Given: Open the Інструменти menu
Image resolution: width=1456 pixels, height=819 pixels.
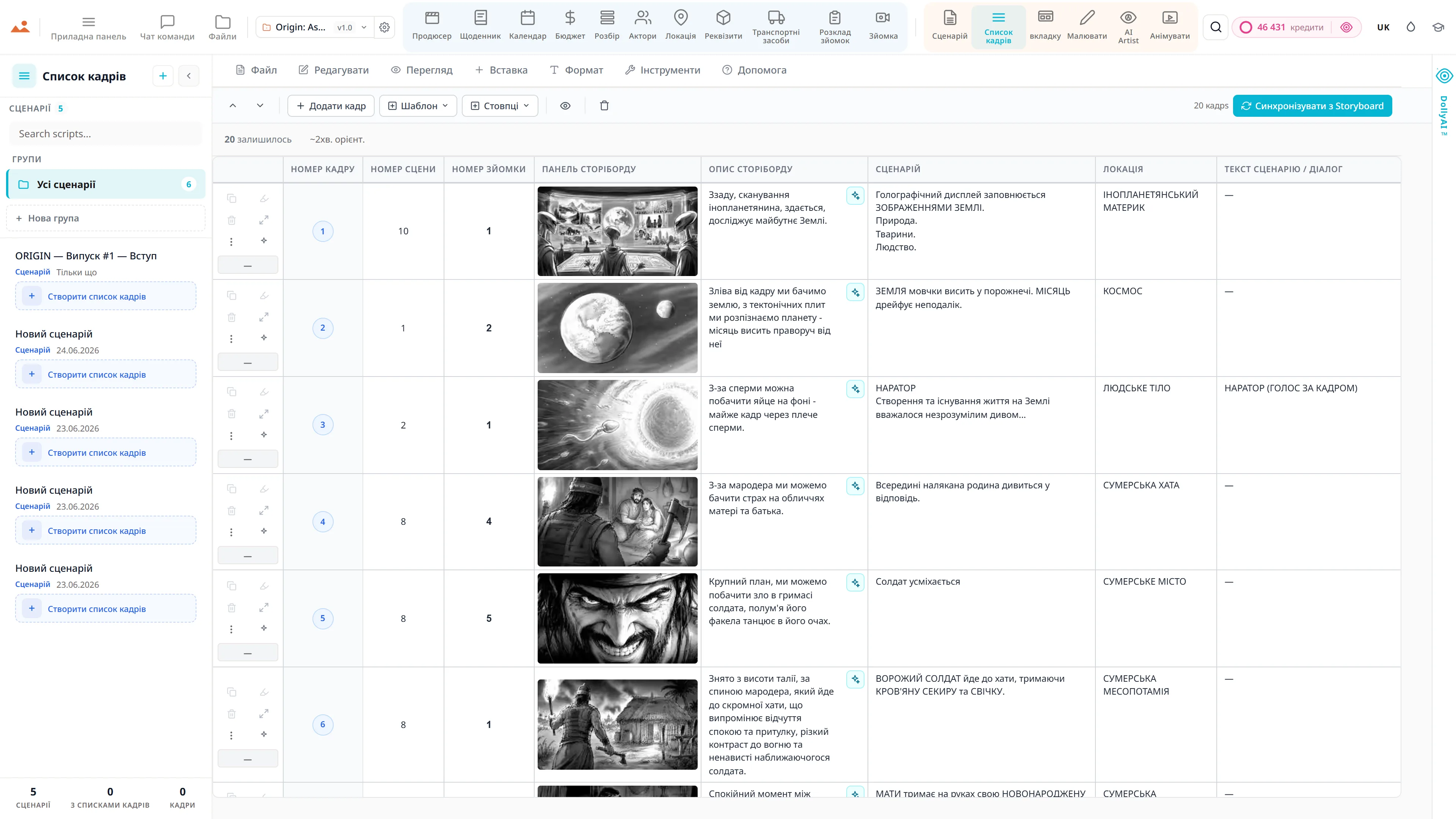Looking at the screenshot, I should pos(662,70).
